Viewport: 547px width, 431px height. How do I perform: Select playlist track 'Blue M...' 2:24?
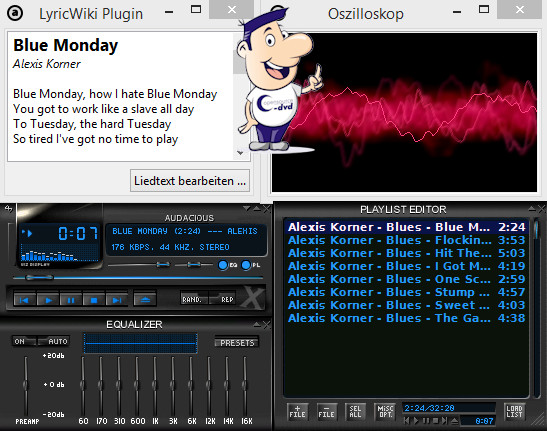point(407,227)
